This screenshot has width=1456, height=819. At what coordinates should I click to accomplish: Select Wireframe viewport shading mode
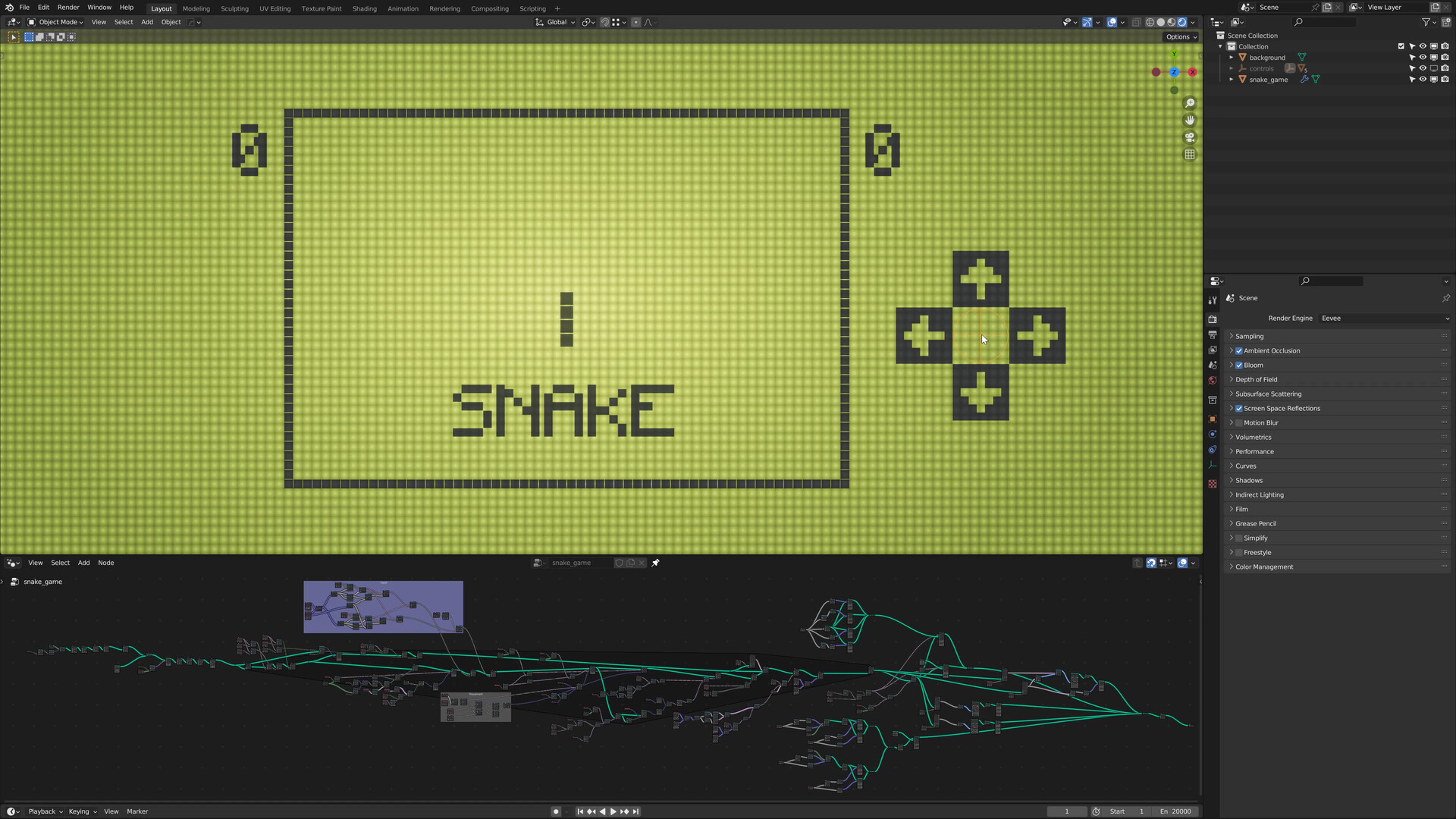1150,22
